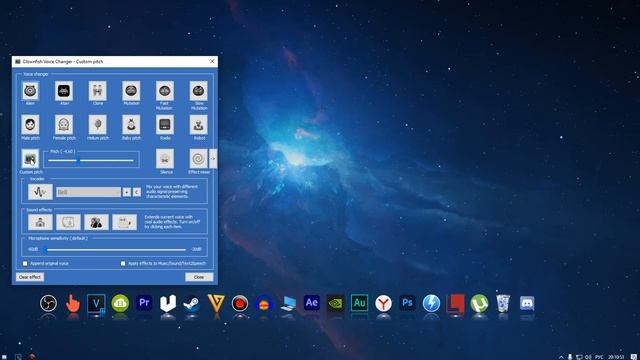Choose the Baby pitch voice
Screen dimensions: 640x360
[x=131, y=124]
